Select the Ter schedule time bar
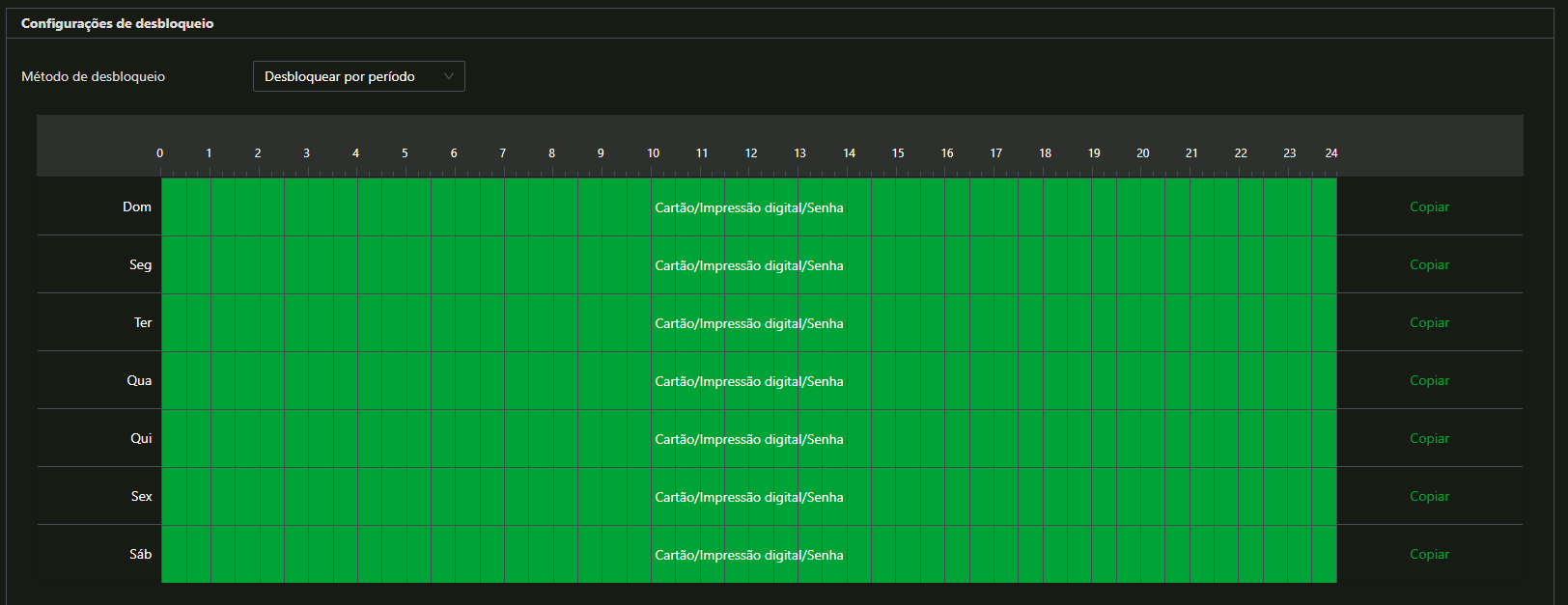1568x605 pixels. tap(748, 323)
